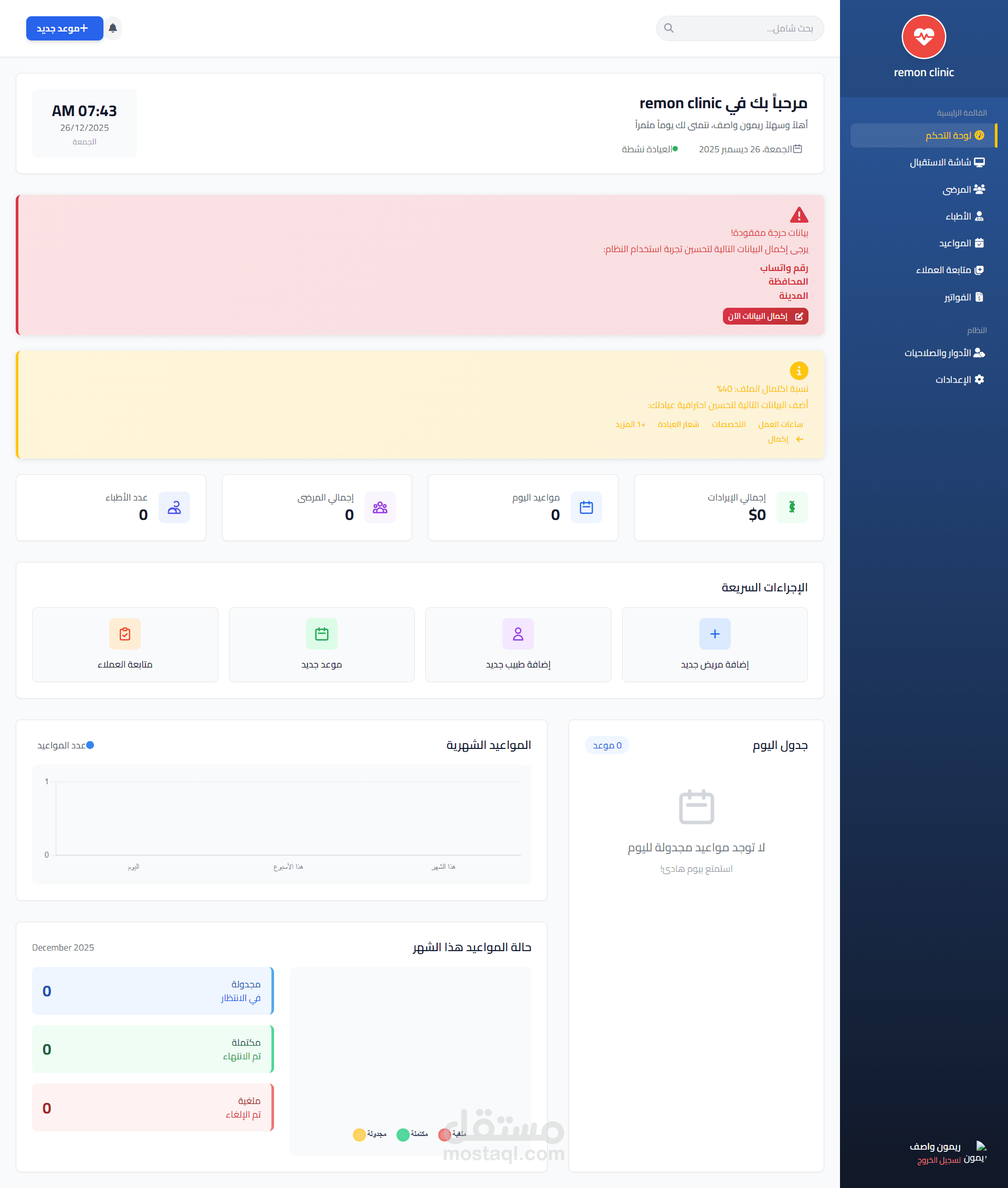Click the notification bell icon
Viewport: 1008px width, 1188px height.
(112, 28)
